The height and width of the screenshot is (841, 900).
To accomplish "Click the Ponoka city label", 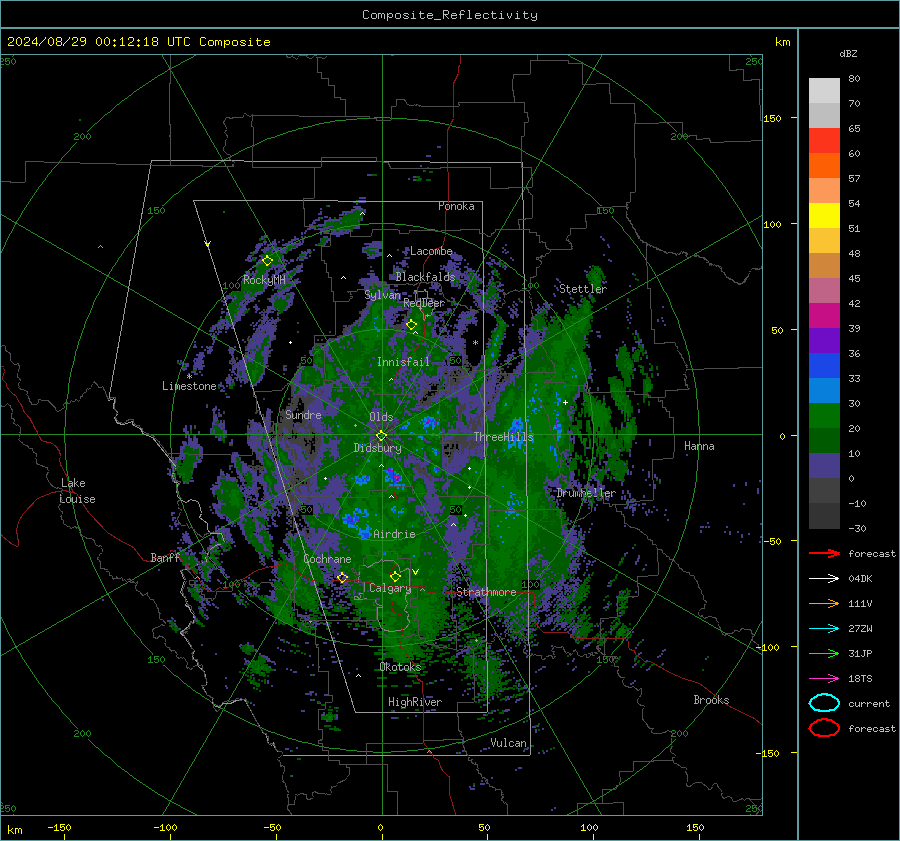I will (x=456, y=206).
